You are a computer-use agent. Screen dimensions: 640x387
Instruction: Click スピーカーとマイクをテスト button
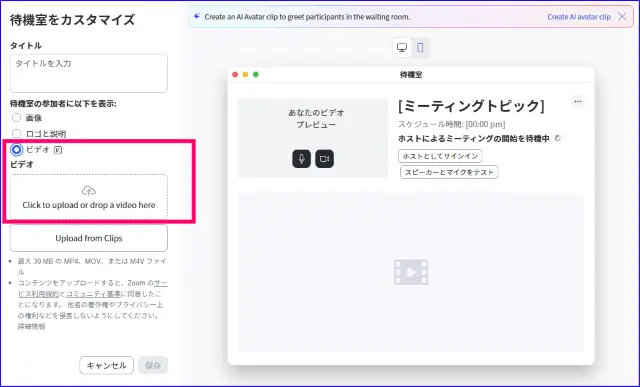pyautogui.click(x=449, y=172)
